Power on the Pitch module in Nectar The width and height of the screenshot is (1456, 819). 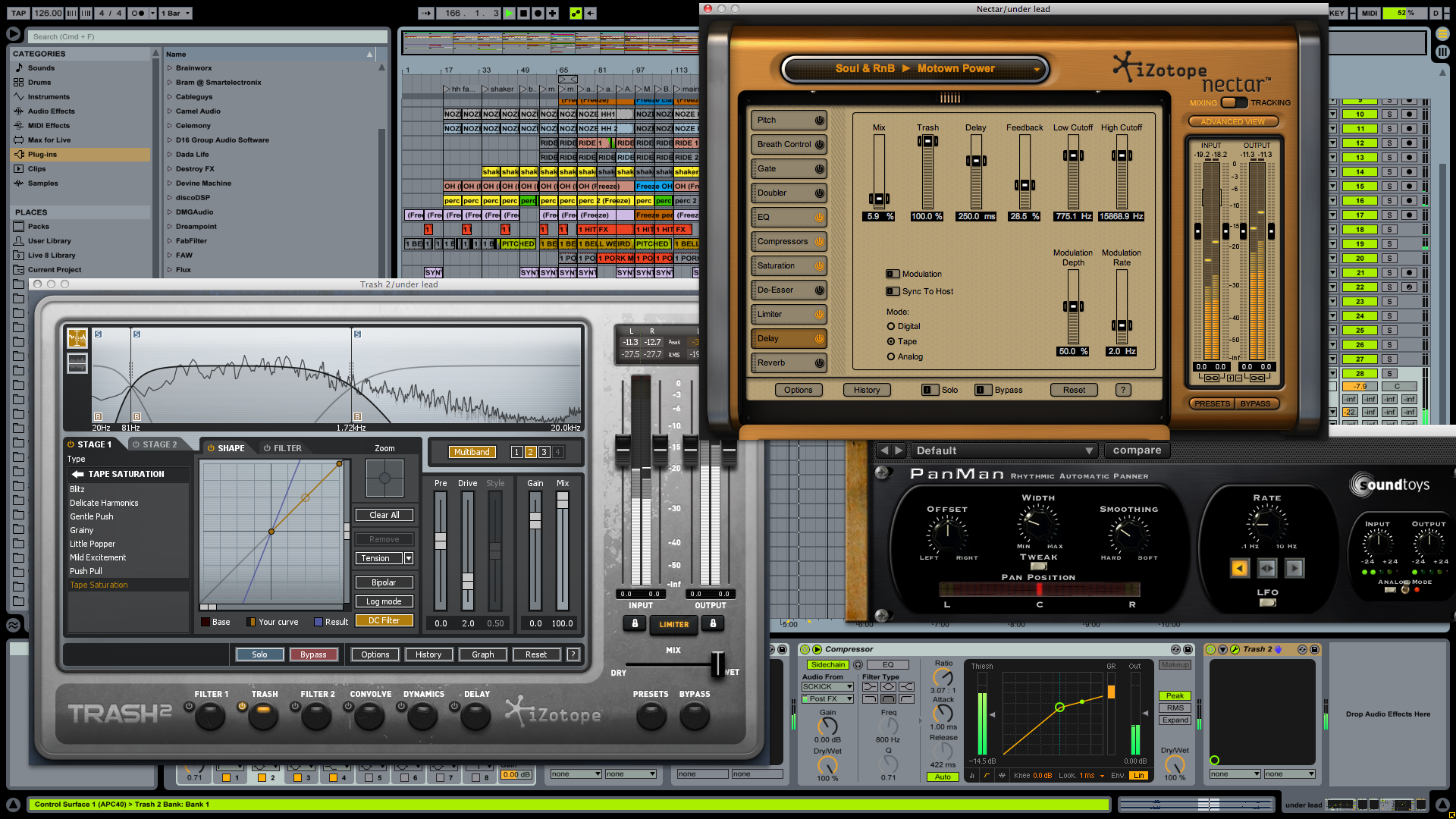pos(820,121)
